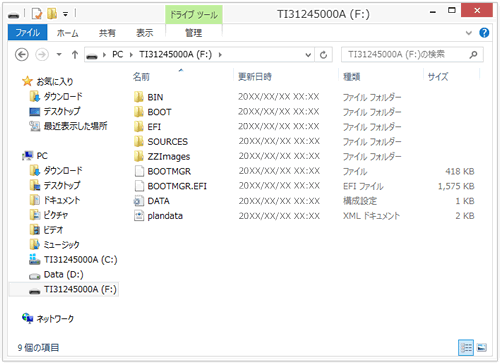Open the recent locations dropdown arrow
Screen dimensions: 500x363
59,54
